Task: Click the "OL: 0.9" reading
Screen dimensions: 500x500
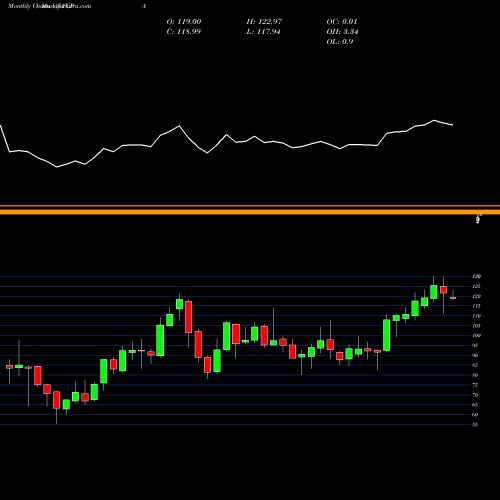Action: (340, 42)
